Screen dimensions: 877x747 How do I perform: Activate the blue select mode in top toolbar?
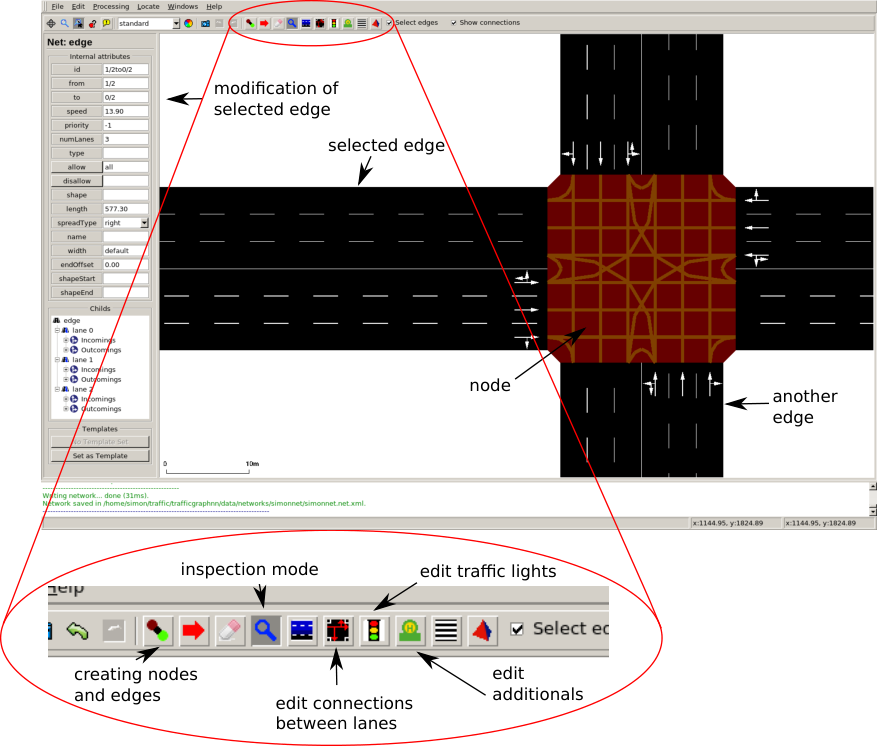click(x=306, y=23)
